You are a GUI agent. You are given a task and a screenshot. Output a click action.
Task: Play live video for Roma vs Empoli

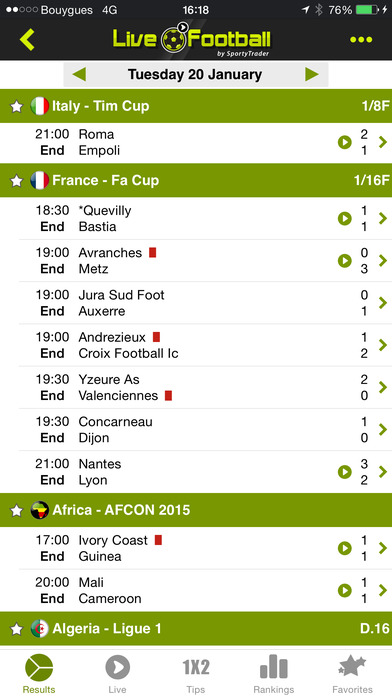point(344,142)
